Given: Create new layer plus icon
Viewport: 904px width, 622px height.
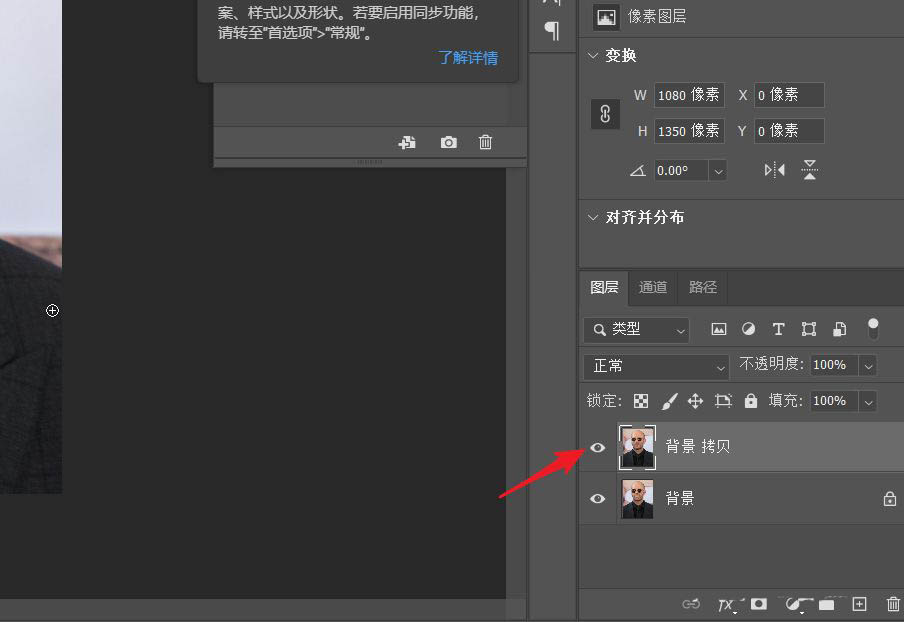Looking at the screenshot, I should click(x=859, y=604).
